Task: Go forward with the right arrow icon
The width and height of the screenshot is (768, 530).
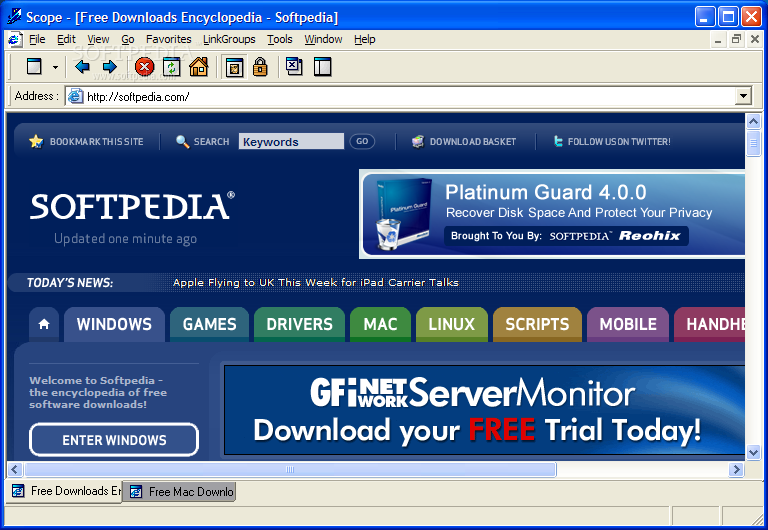Action: [x=110, y=67]
